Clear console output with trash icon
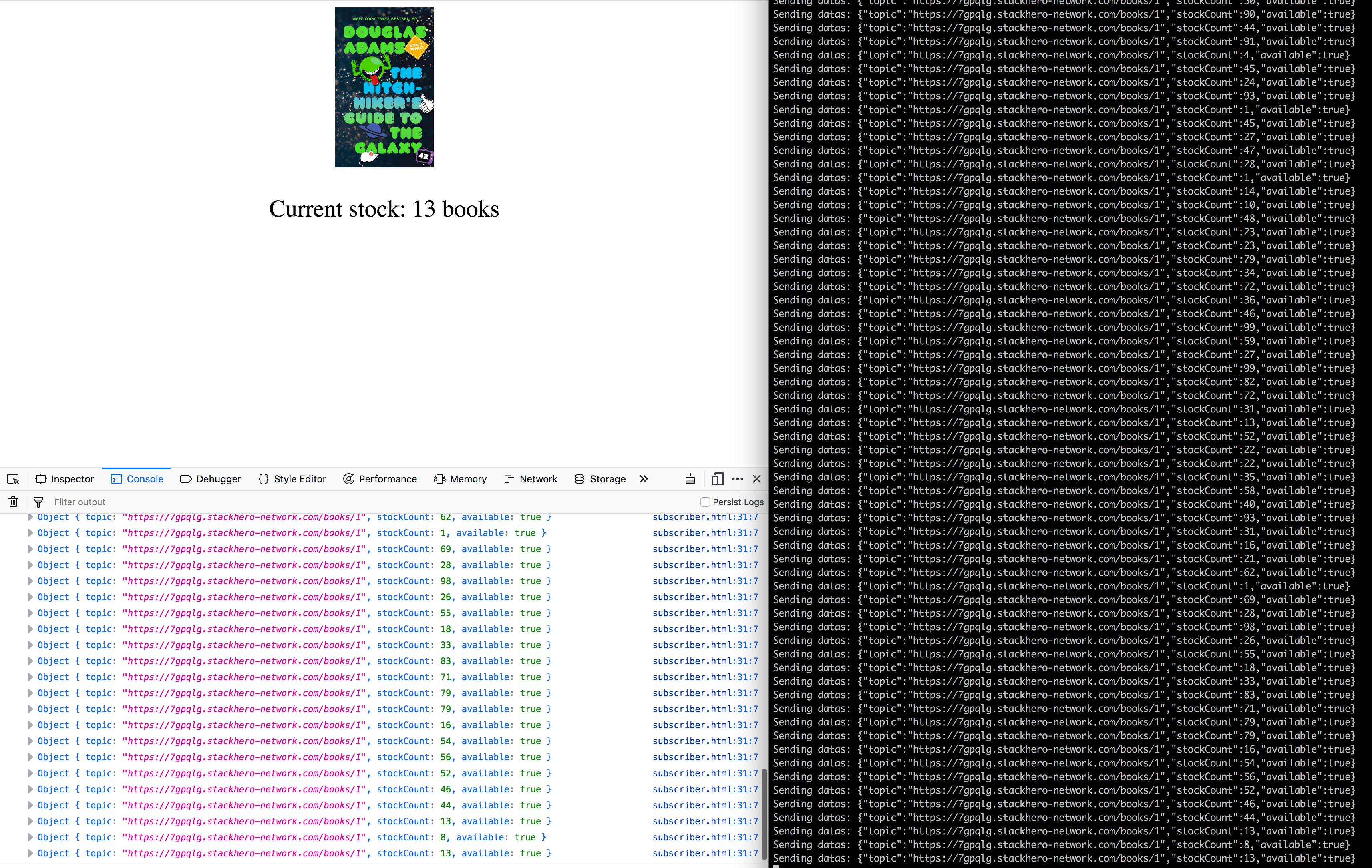 click(13, 502)
